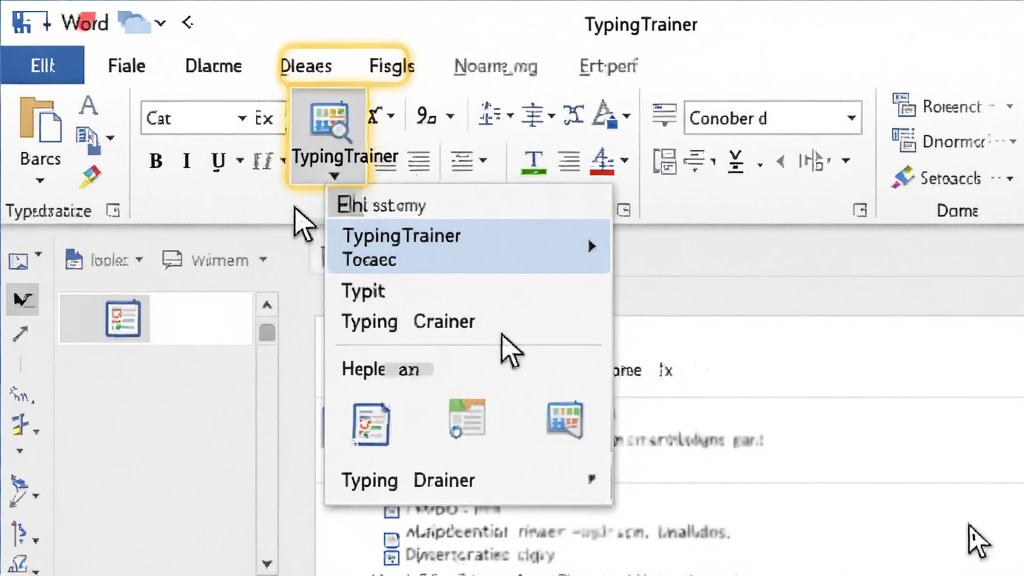The height and width of the screenshot is (576, 1024).
Task: Click the picture icon in left toolbar
Action: pos(18,261)
